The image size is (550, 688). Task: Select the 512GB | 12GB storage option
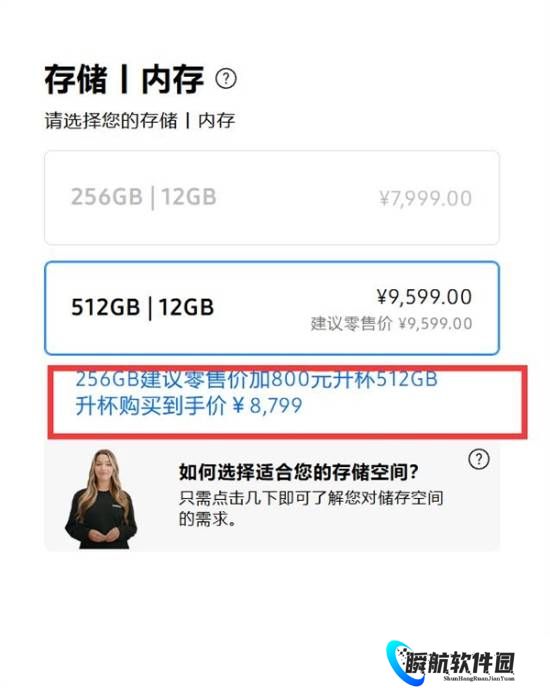tap(272, 308)
